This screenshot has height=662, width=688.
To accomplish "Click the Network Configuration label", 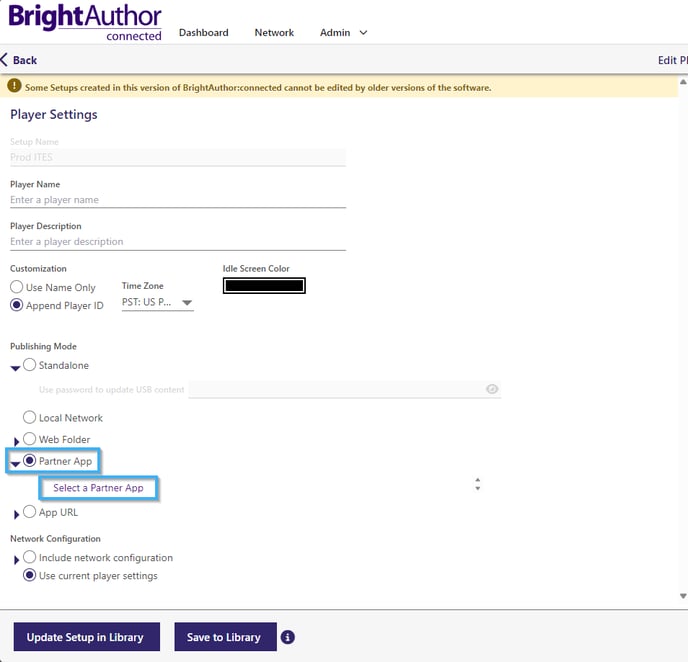I will click(55, 539).
